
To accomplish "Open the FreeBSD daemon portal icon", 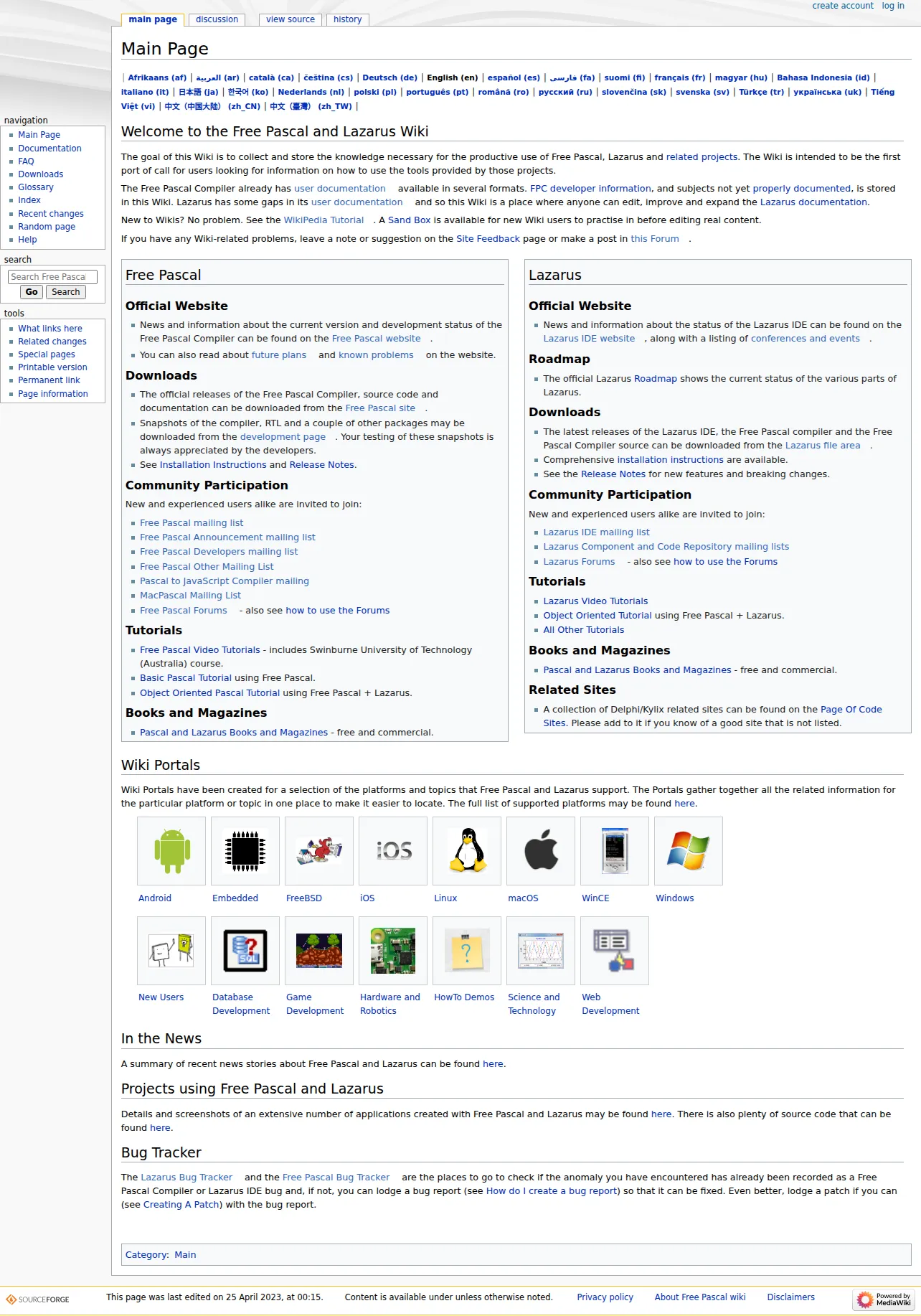I will 319,851.
